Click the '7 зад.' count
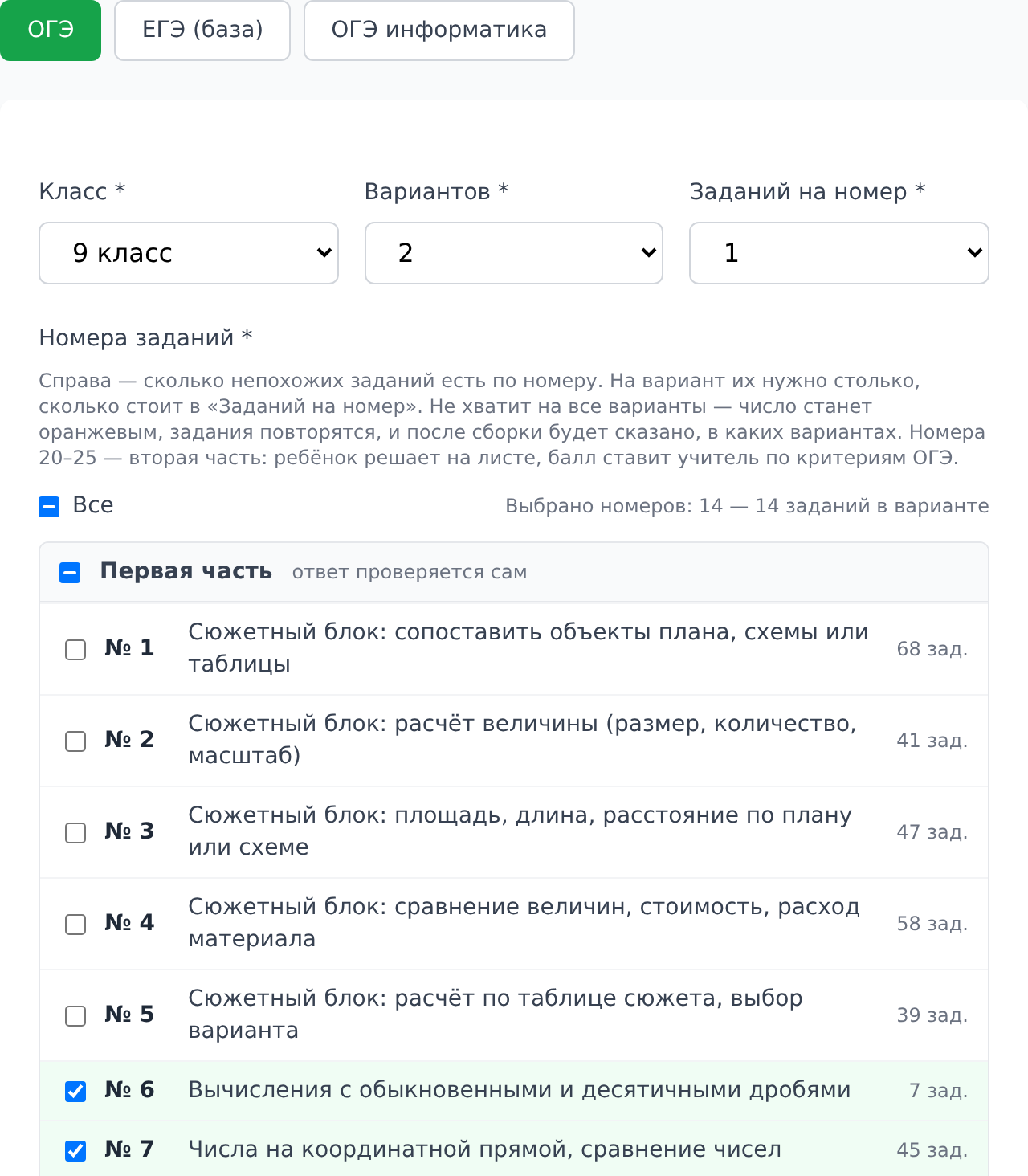 [x=938, y=1091]
